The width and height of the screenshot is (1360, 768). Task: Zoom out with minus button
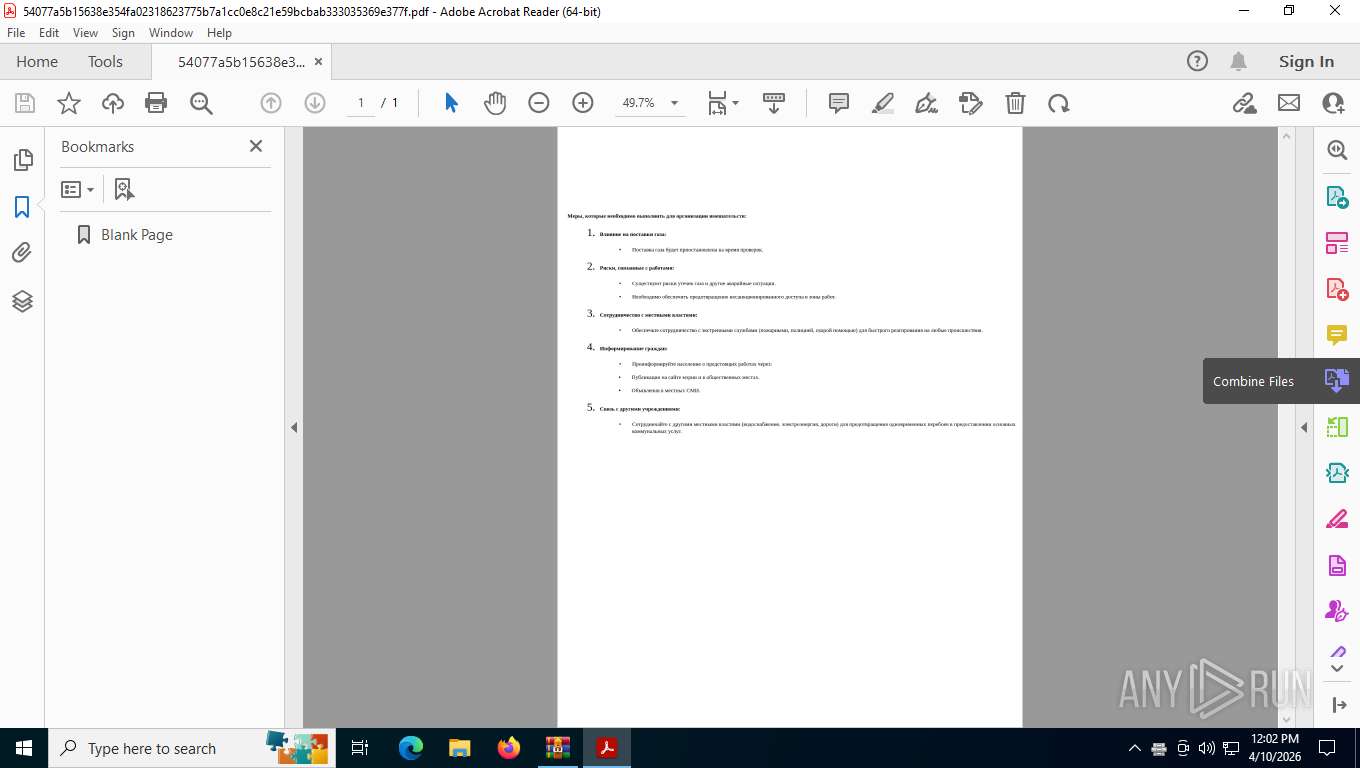pyautogui.click(x=539, y=103)
